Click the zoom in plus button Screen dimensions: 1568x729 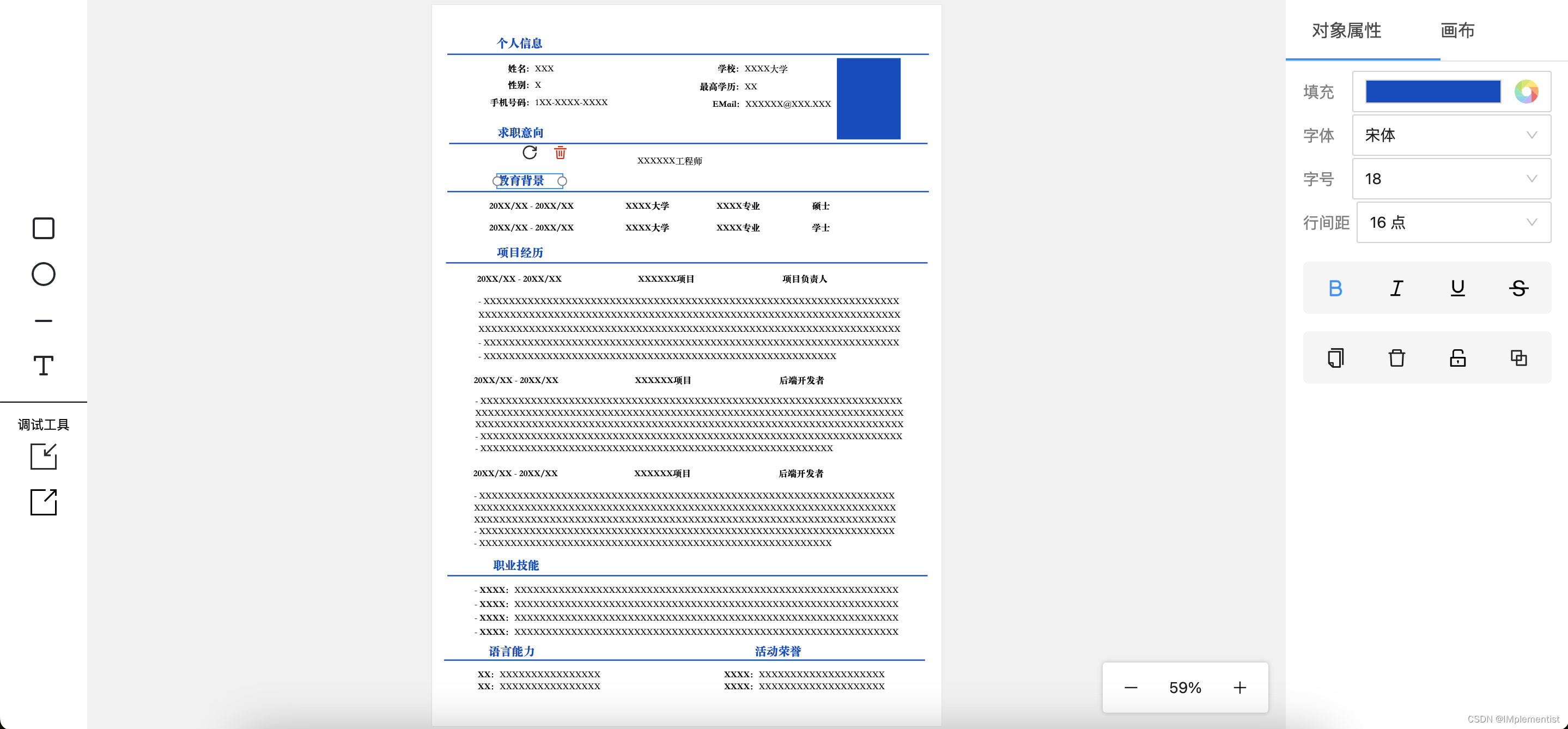[x=1240, y=688]
